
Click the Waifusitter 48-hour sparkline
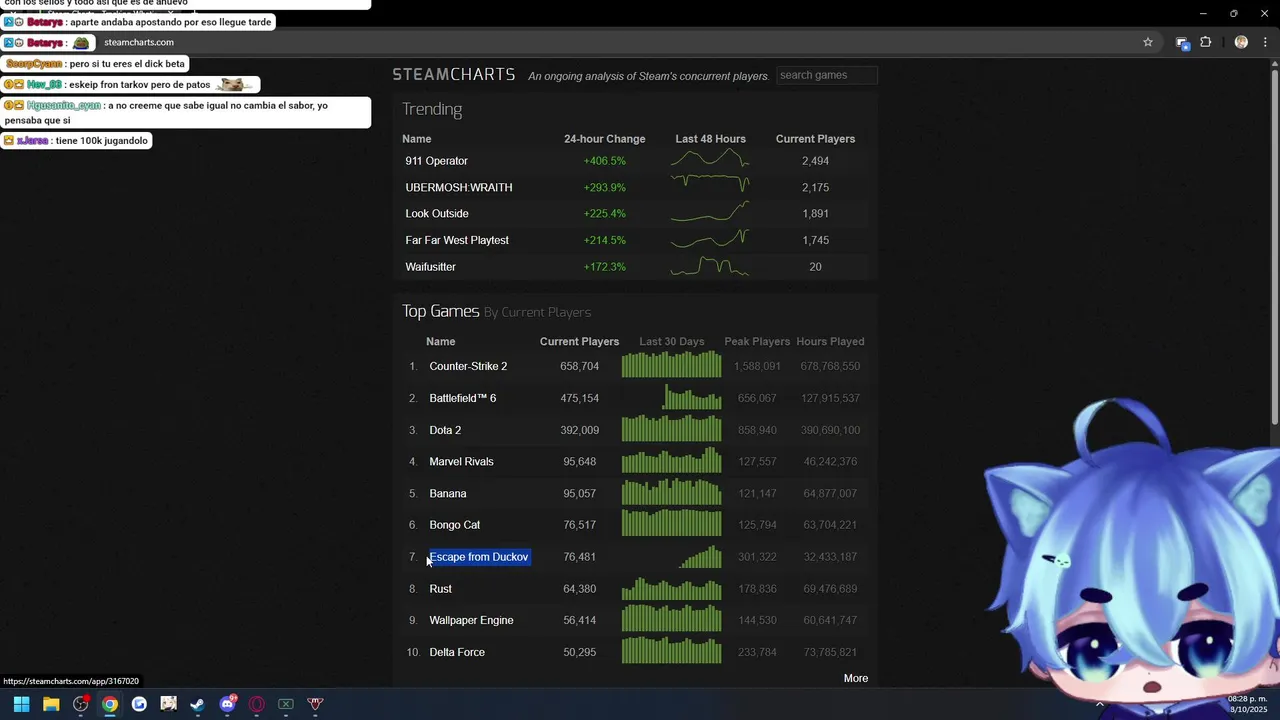pos(710,266)
